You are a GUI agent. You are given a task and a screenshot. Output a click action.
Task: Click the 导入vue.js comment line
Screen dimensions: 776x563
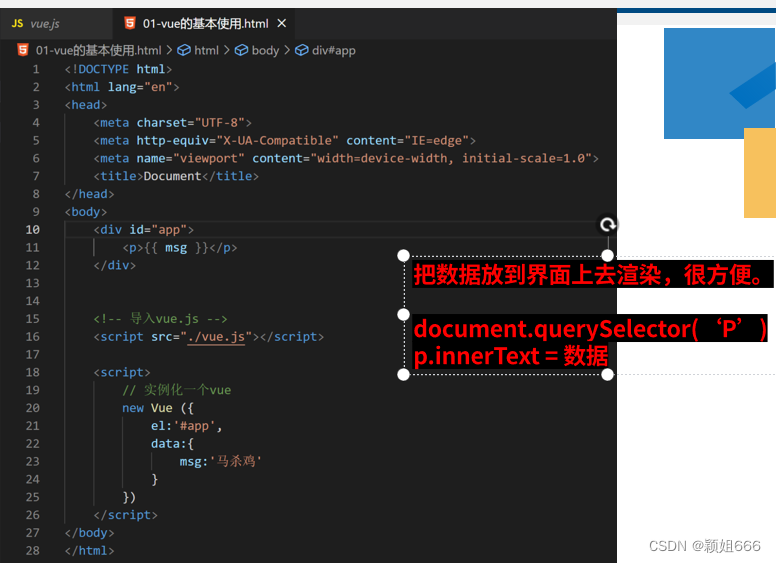click(x=160, y=319)
